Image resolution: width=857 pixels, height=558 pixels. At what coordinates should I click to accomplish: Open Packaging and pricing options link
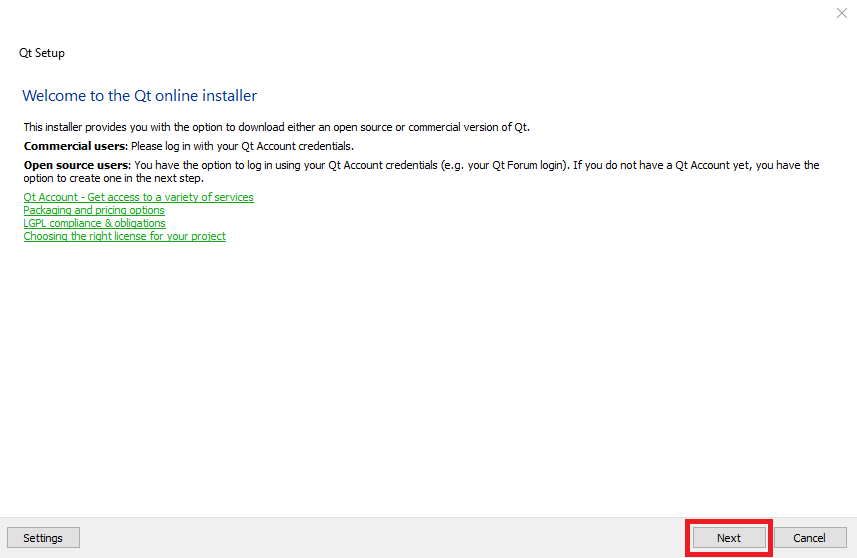click(x=93, y=210)
